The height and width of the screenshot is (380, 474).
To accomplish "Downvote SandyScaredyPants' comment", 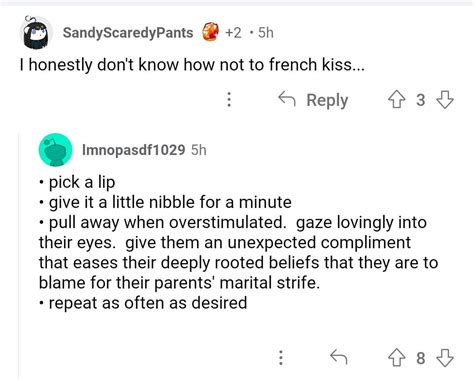I will click(445, 100).
